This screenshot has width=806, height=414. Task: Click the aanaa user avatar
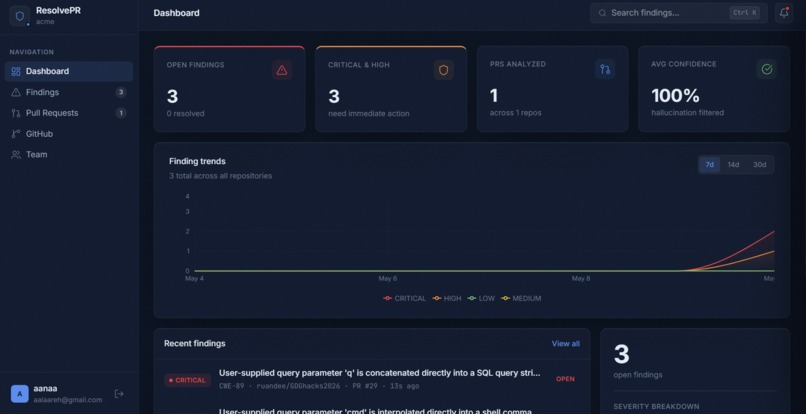[20, 394]
